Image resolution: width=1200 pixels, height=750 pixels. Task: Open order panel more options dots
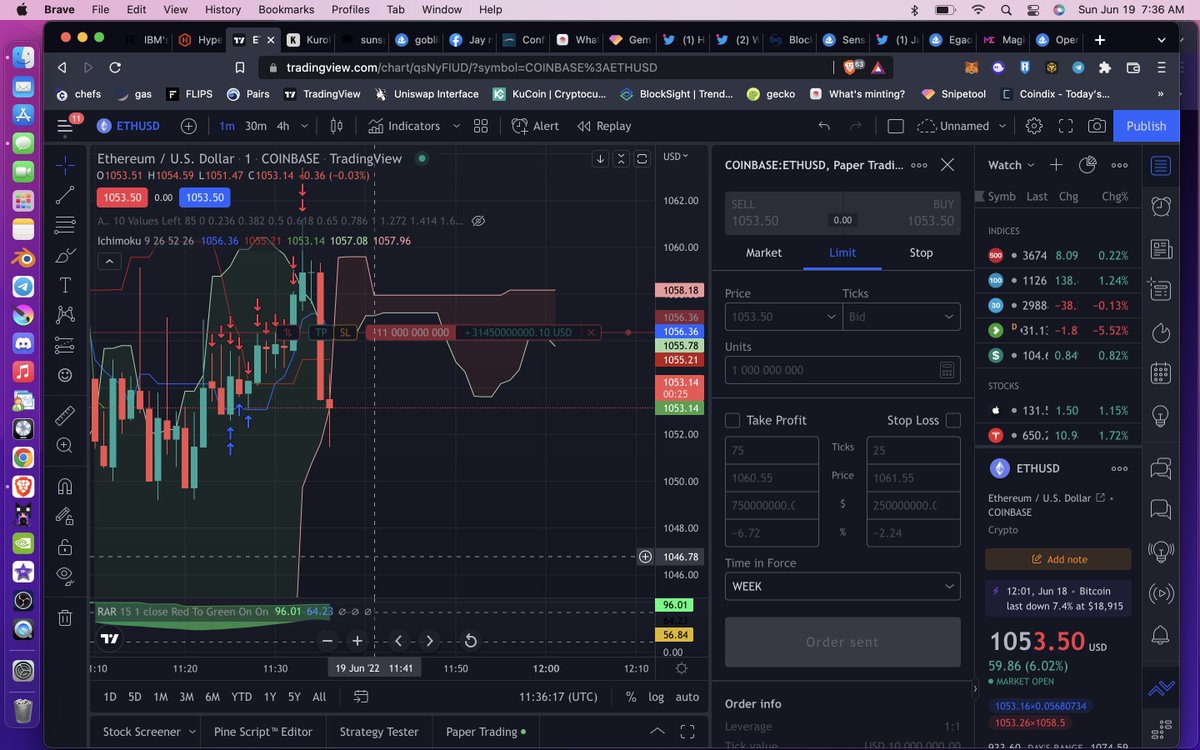(x=918, y=165)
